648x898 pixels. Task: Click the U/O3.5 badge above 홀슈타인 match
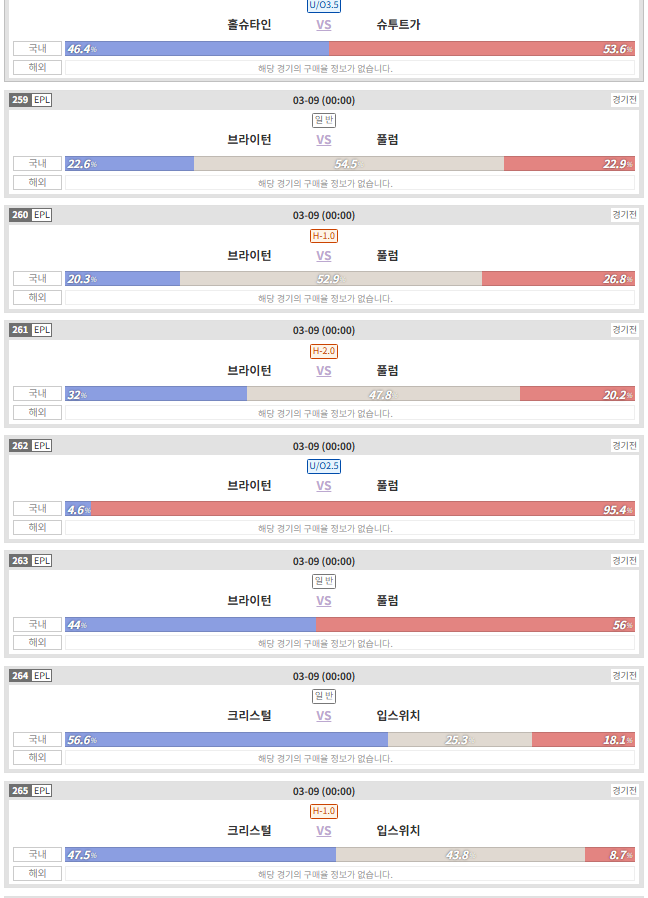324,6
